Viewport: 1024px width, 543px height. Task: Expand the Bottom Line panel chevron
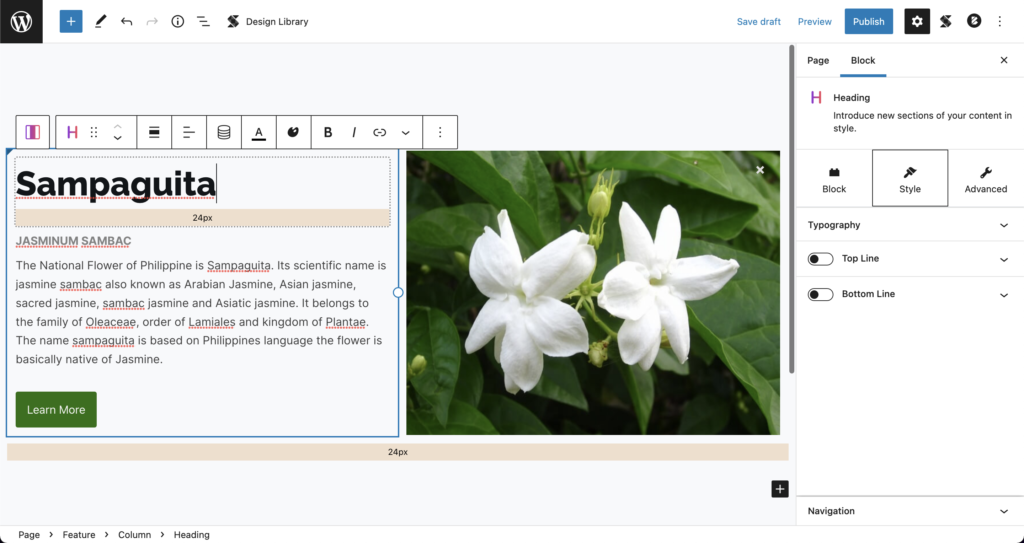(x=1004, y=295)
